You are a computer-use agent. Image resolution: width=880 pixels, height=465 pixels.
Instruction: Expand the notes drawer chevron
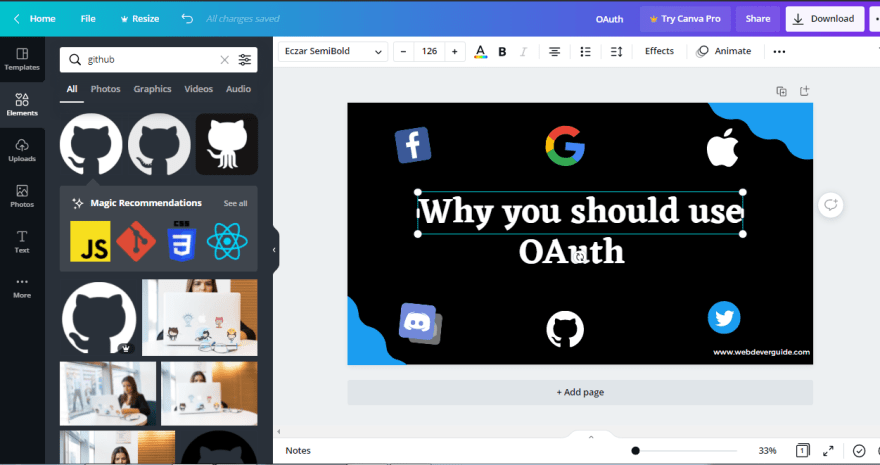coord(591,437)
